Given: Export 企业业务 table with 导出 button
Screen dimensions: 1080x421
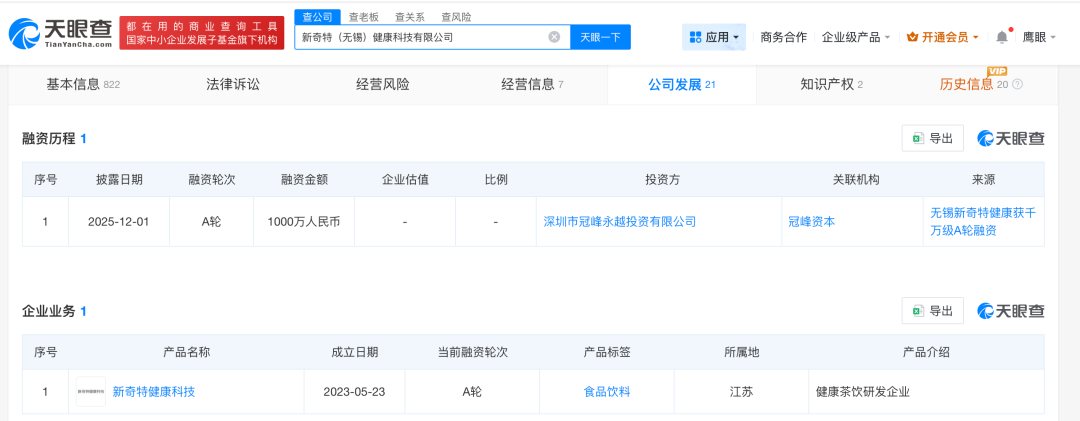Looking at the screenshot, I should point(932,311).
